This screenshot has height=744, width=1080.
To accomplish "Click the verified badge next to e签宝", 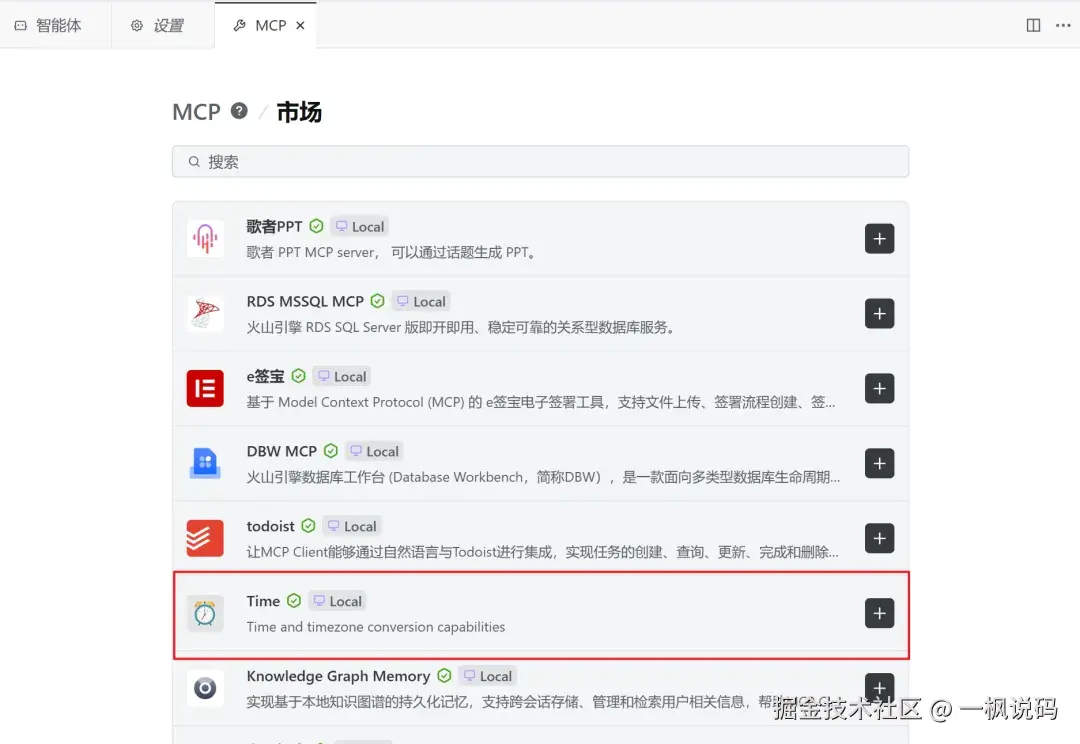I will [298, 376].
